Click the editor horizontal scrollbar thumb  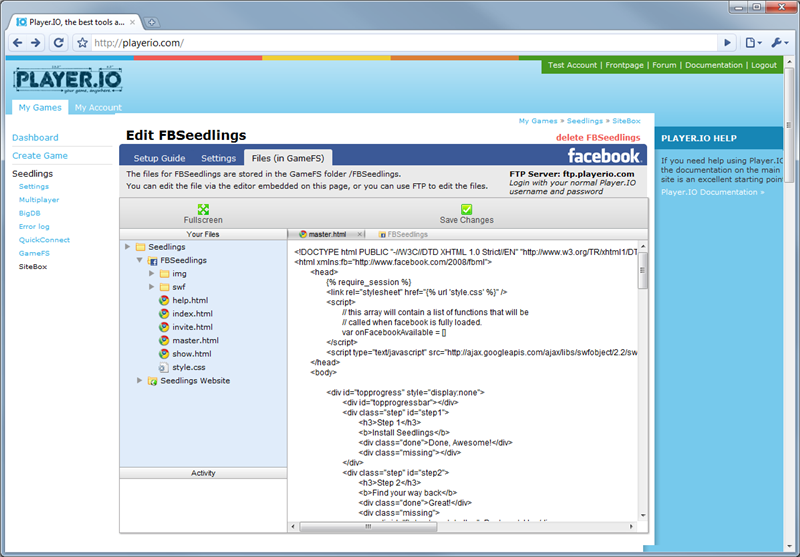click(x=368, y=526)
